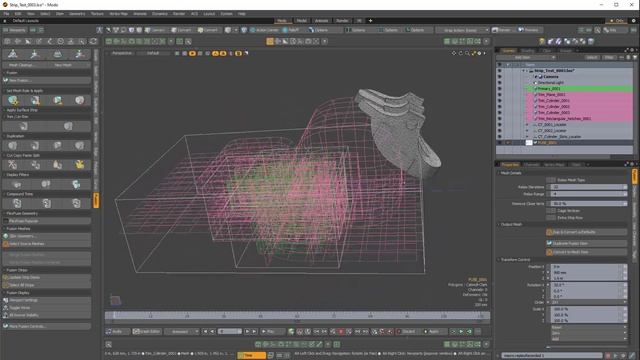This screenshot has width=640, height=360.
Task: Click fourth icon in Set Mesh Role & Apply row
Action: (x=80, y=100)
